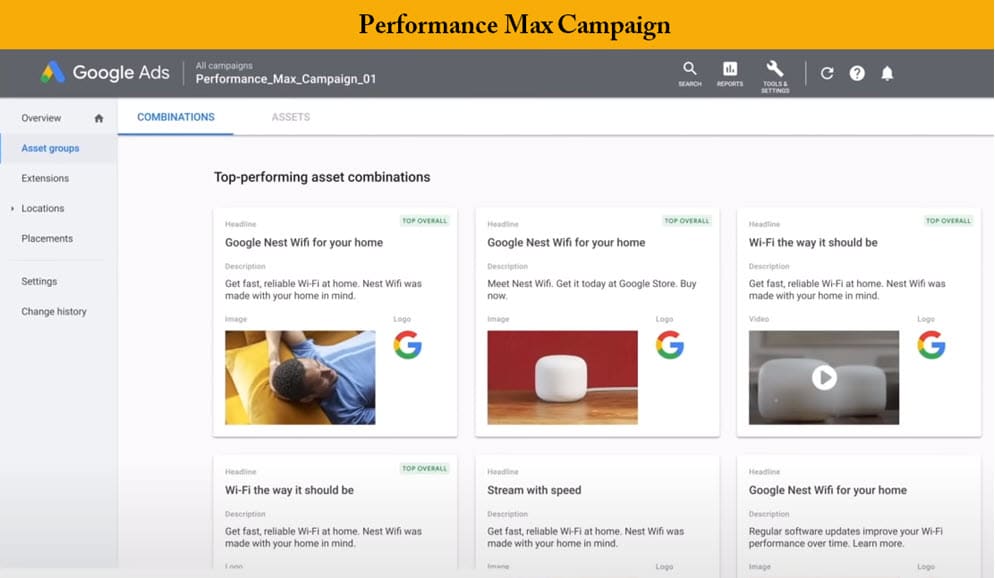The image size is (995, 578).
Task: Click the Top Overall badge in the bottom-left card
Action: 425,468
